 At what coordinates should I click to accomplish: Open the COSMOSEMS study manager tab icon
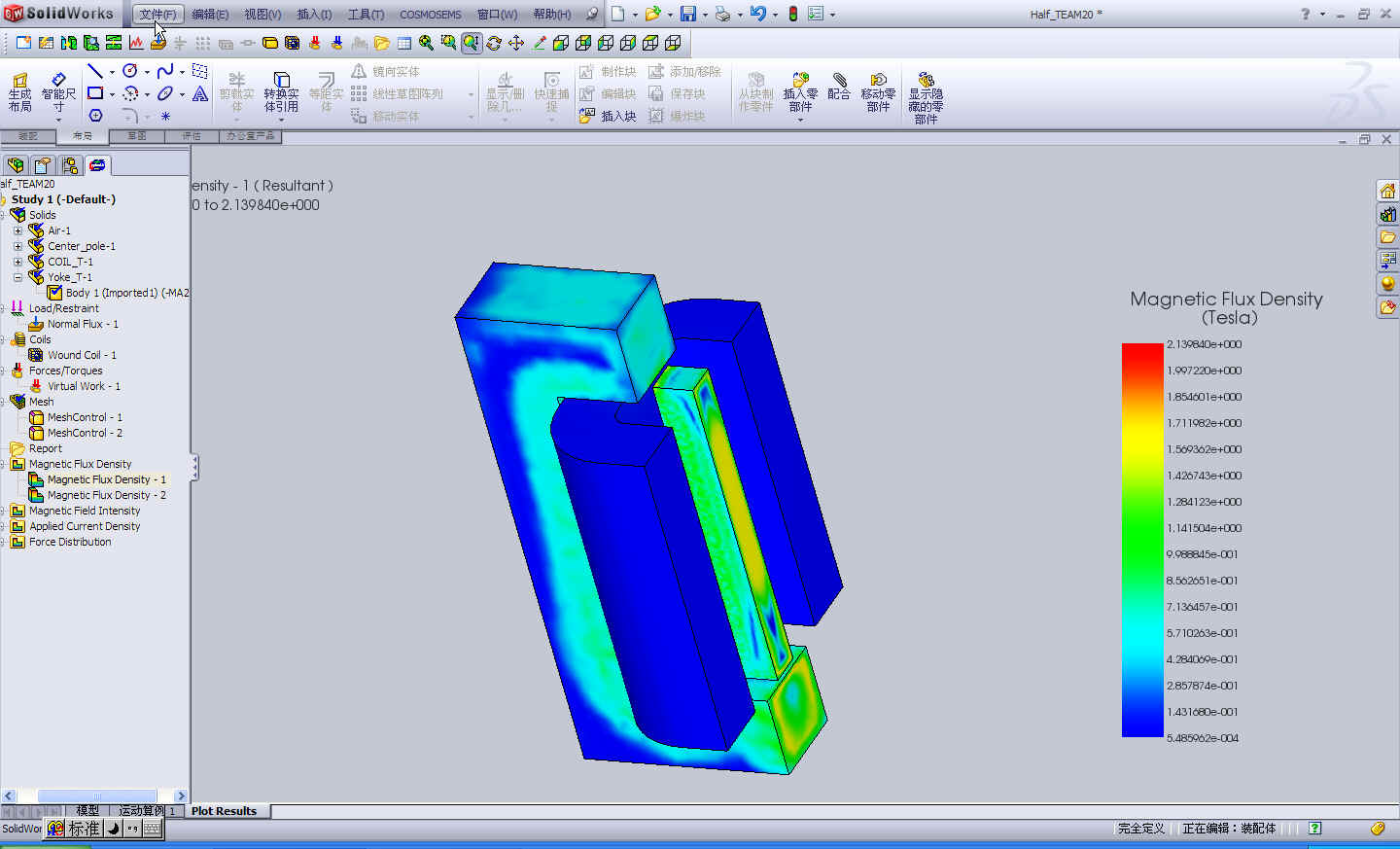click(97, 165)
